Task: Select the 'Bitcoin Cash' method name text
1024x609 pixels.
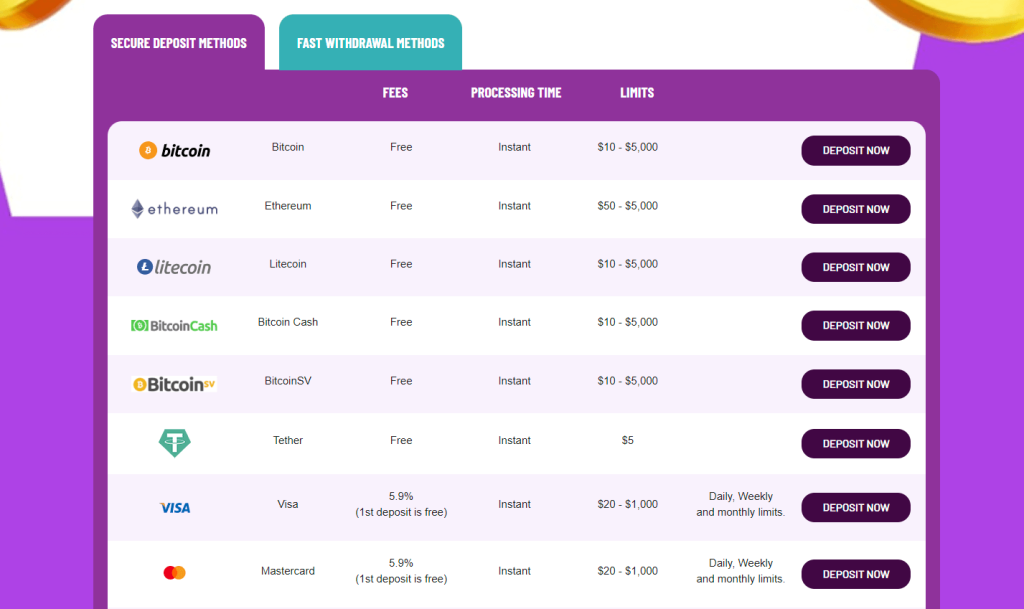Action: tap(288, 322)
